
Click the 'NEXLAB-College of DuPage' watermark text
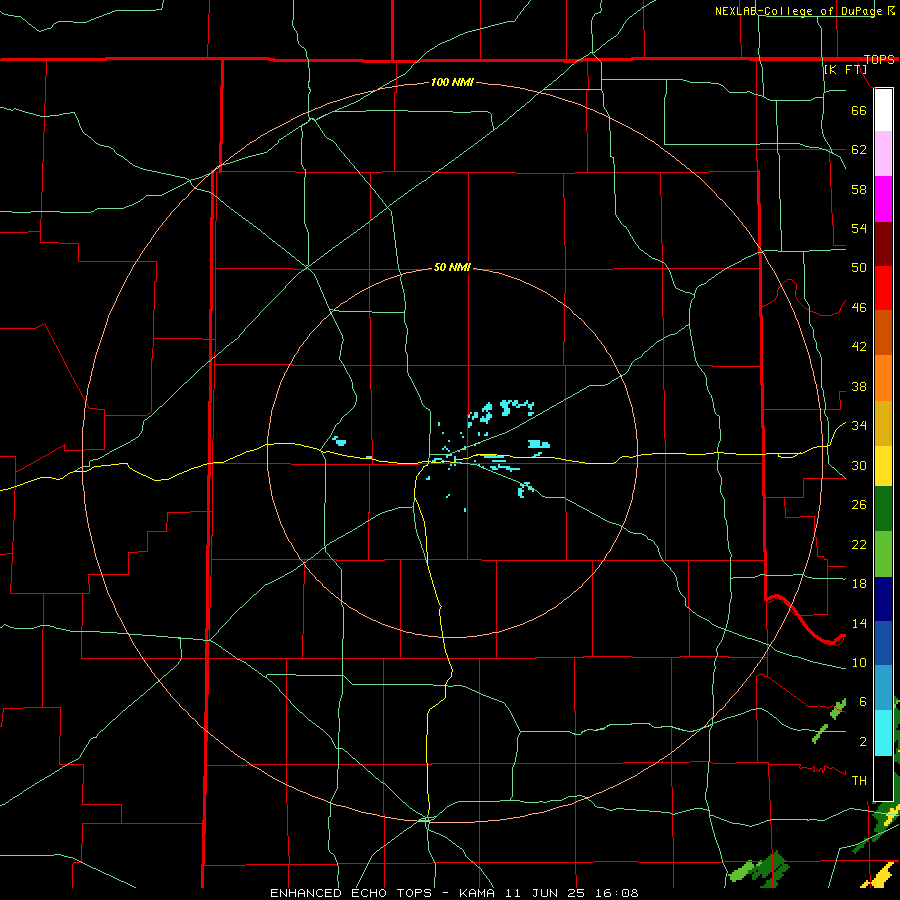798,11
